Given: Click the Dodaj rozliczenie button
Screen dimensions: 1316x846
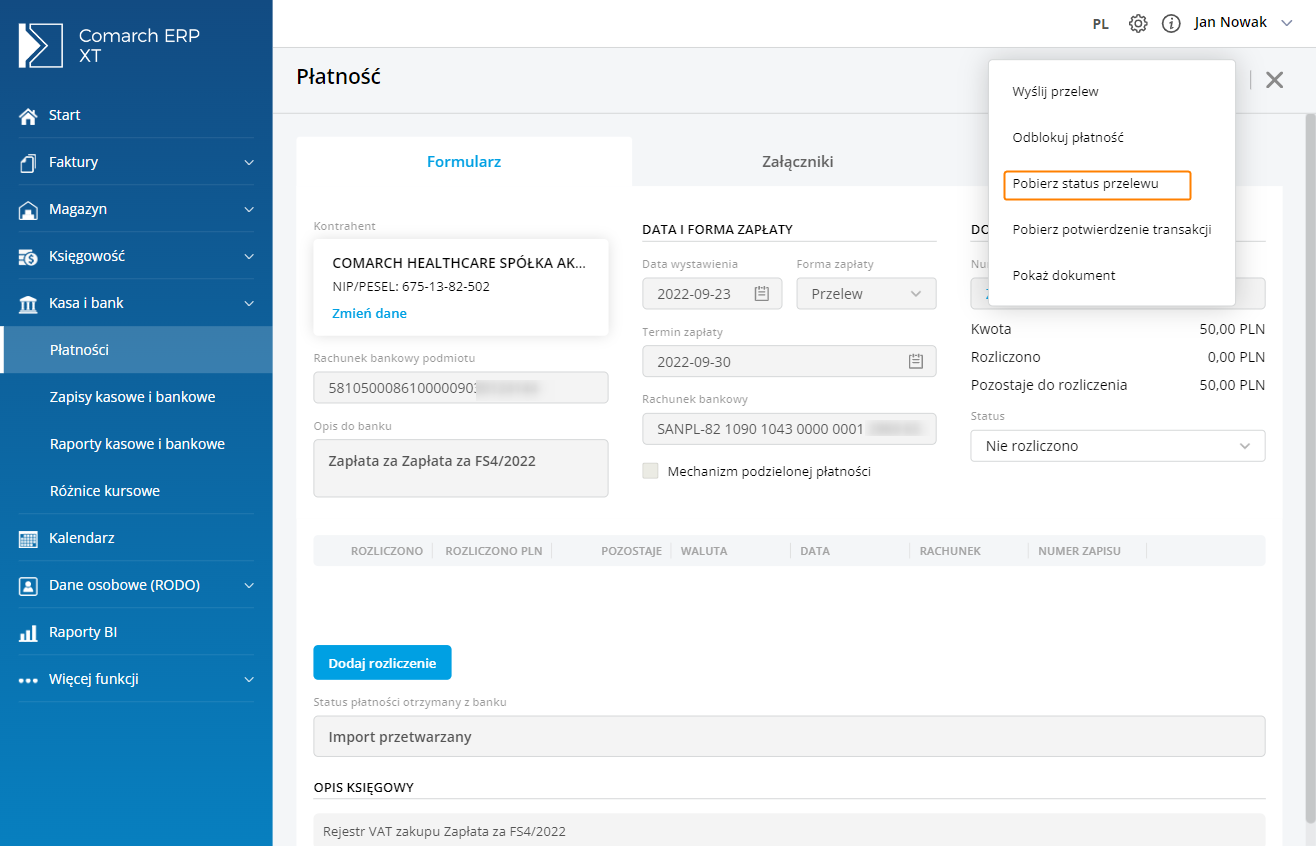Looking at the screenshot, I should tap(382, 663).
